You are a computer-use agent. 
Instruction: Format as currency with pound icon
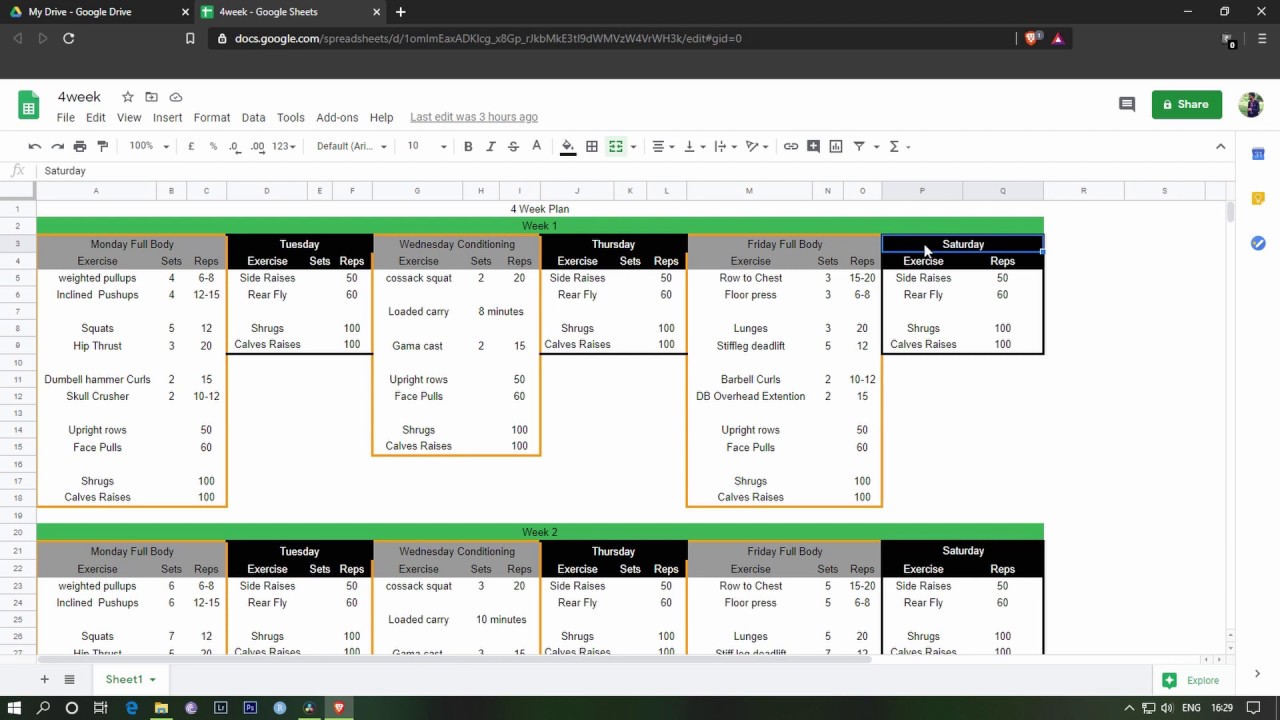pyautogui.click(x=191, y=146)
